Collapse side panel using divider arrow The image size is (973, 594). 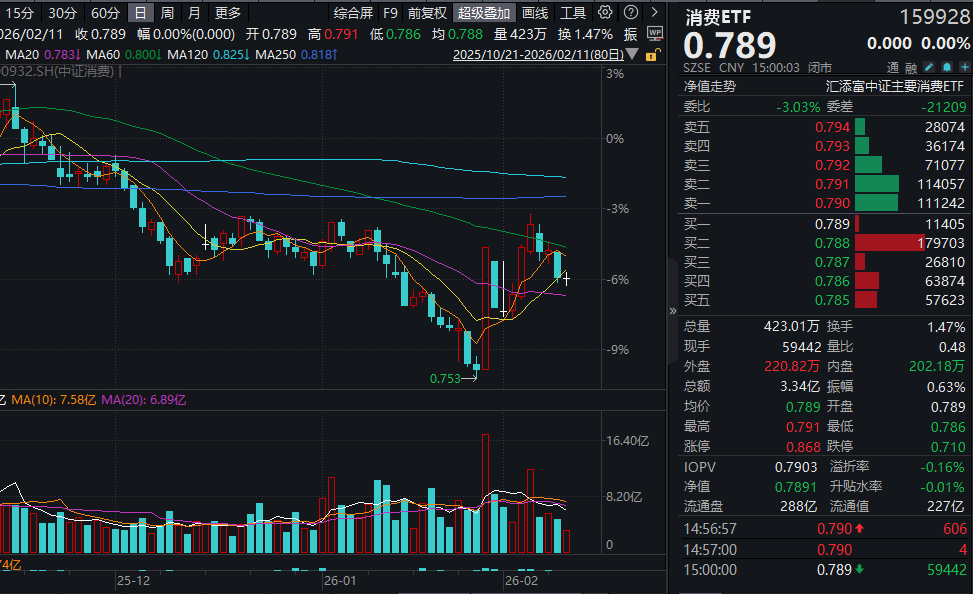point(672,312)
